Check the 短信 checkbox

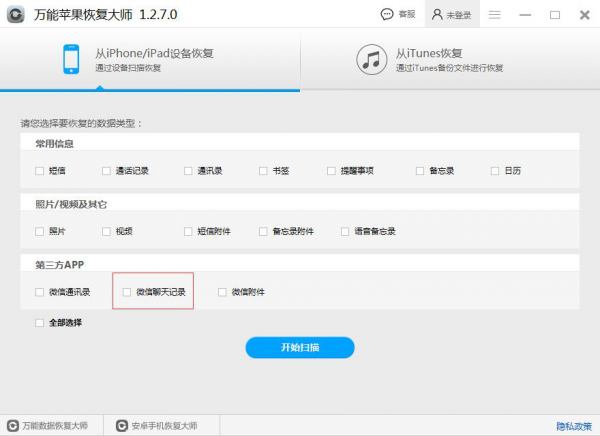click(39, 171)
